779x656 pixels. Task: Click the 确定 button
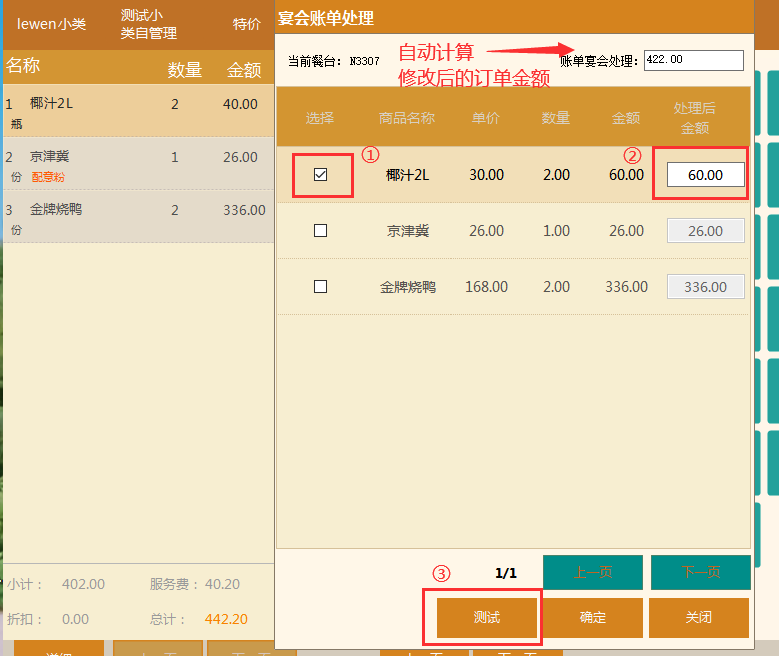pos(593,617)
